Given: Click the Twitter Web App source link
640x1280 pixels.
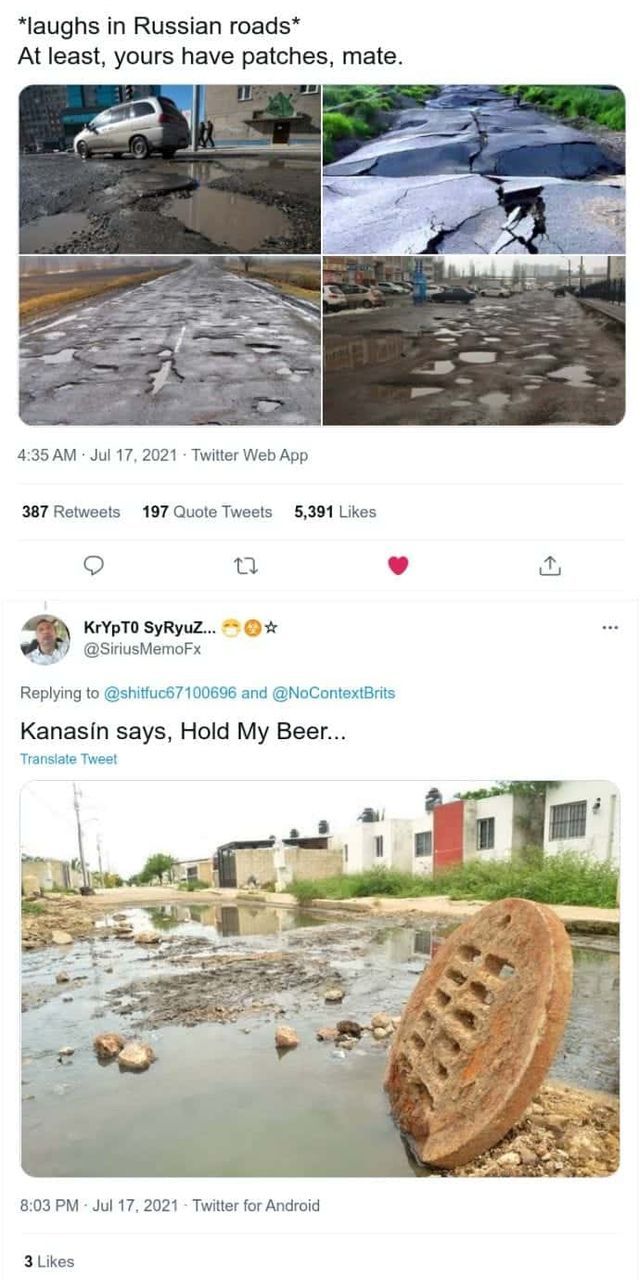Looking at the screenshot, I should coord(250,456).
